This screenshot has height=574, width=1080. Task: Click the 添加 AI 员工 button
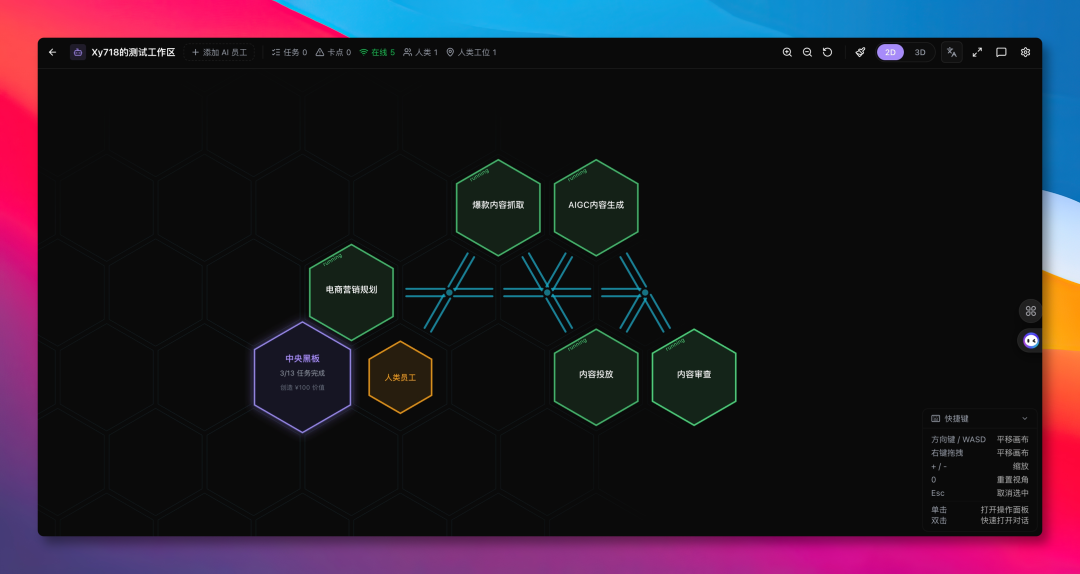[x=219, y=52]
